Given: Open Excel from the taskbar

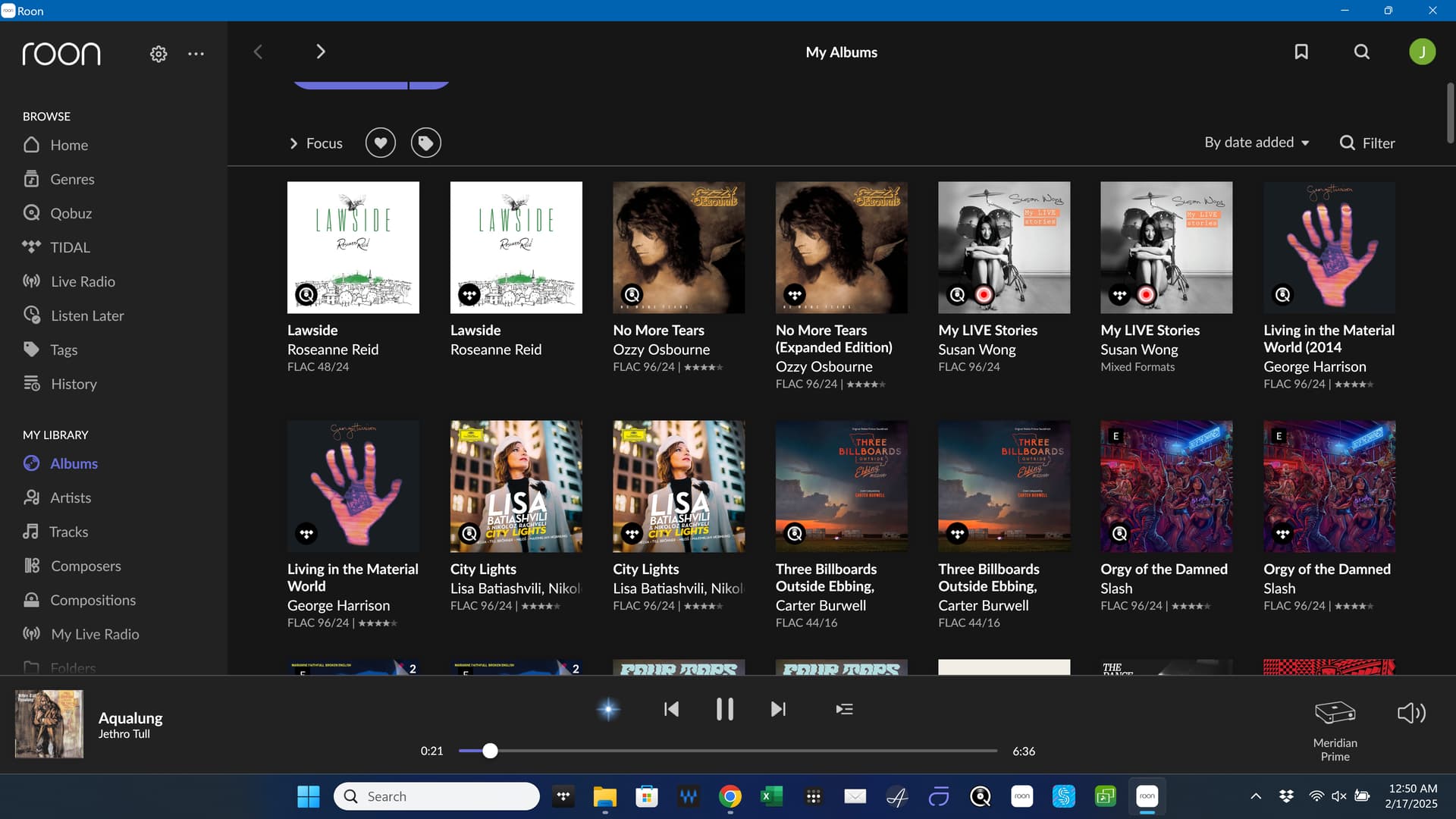Looking at the screenshot, I should [772, 796].
